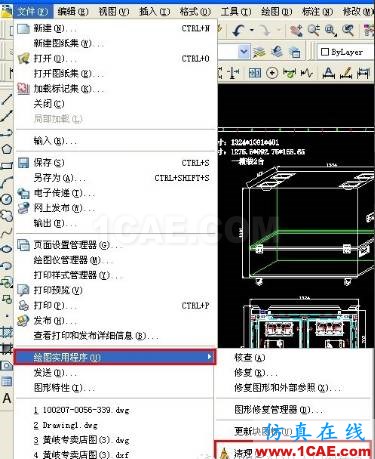Click the Undo arrow icon

click(x=238, y=30)
